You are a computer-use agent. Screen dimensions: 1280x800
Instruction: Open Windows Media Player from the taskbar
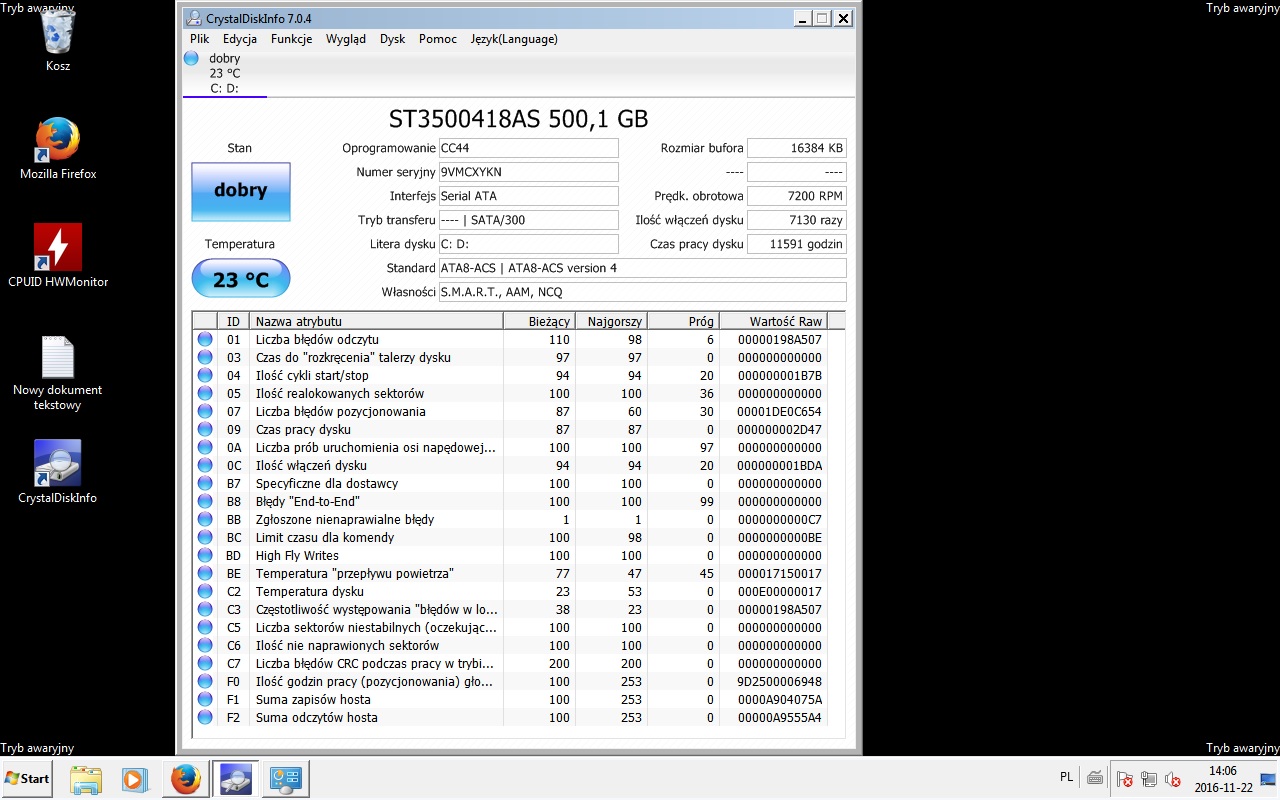pyautogui.click(x=135, y=778)
